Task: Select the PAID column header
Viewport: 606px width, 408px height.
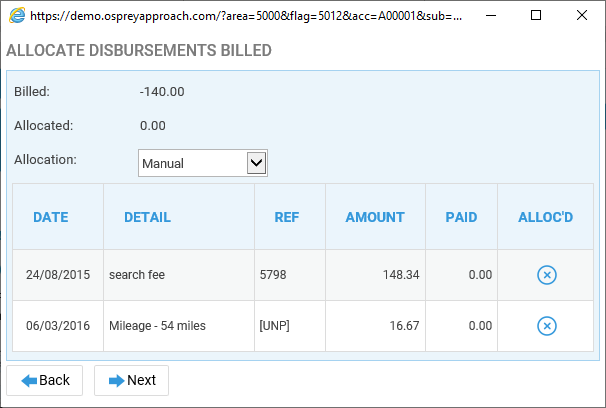Action: [x=461, y=217]
